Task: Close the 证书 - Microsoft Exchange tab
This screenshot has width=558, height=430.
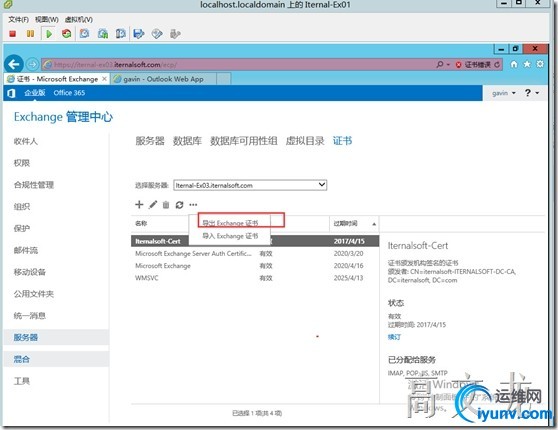Action: [x=104, y=79]
